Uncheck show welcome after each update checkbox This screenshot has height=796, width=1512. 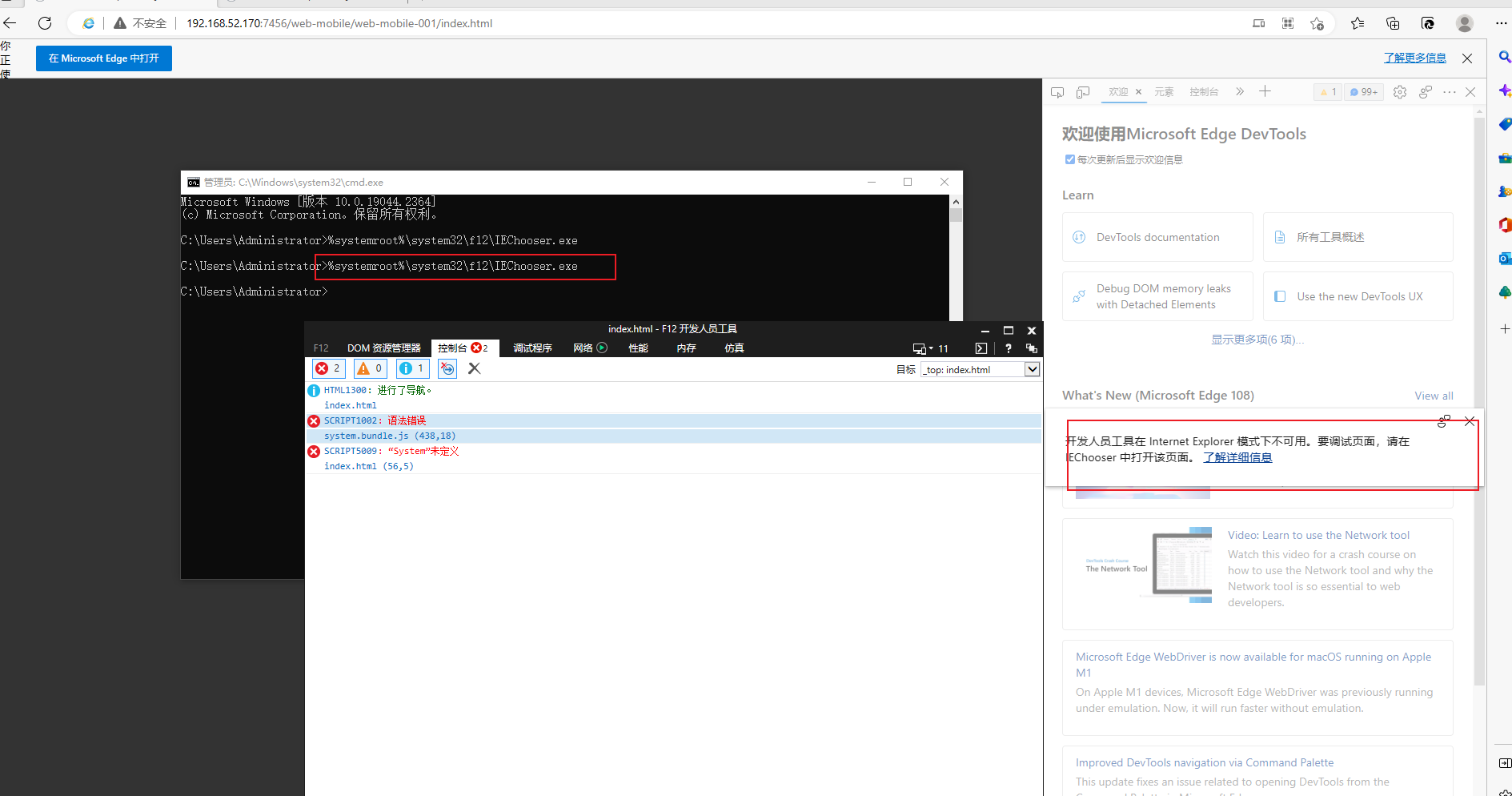(x=1069, y=159)
